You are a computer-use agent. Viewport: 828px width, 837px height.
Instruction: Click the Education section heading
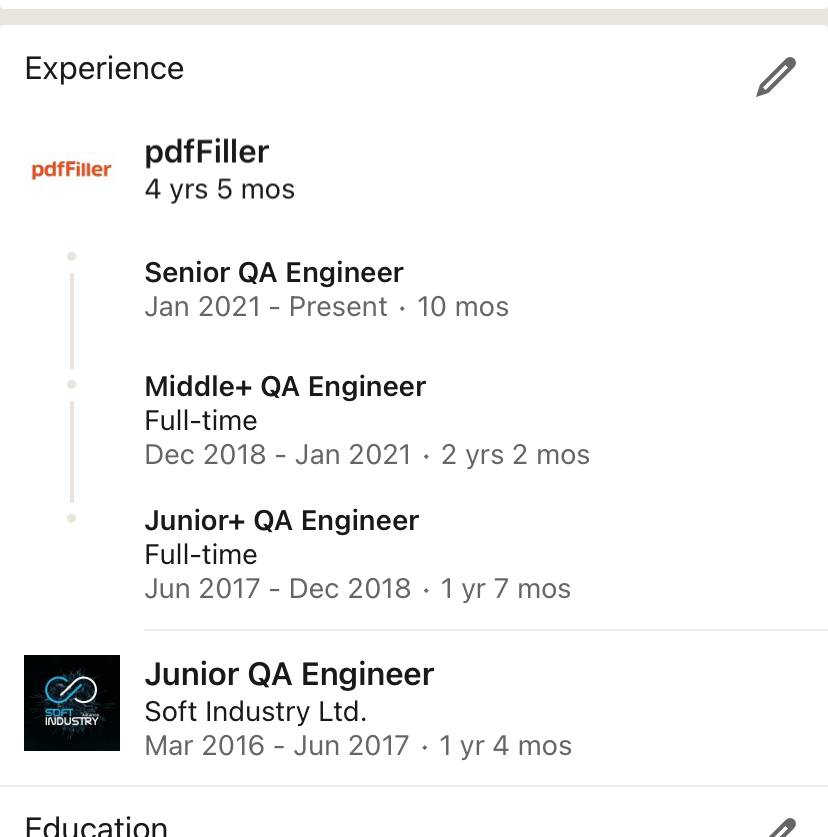coord(96,826)
